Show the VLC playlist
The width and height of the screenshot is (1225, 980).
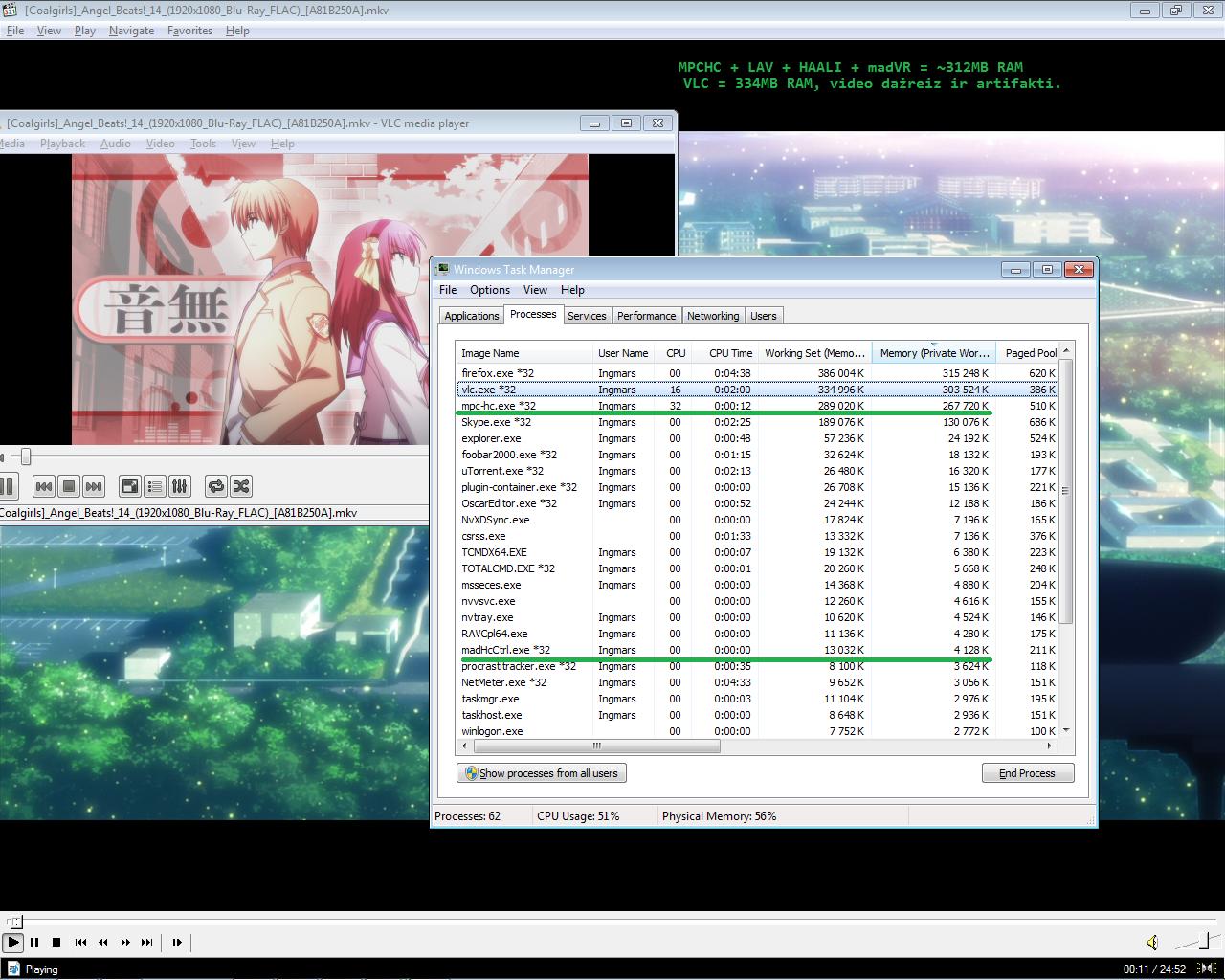tap(155, 486)
